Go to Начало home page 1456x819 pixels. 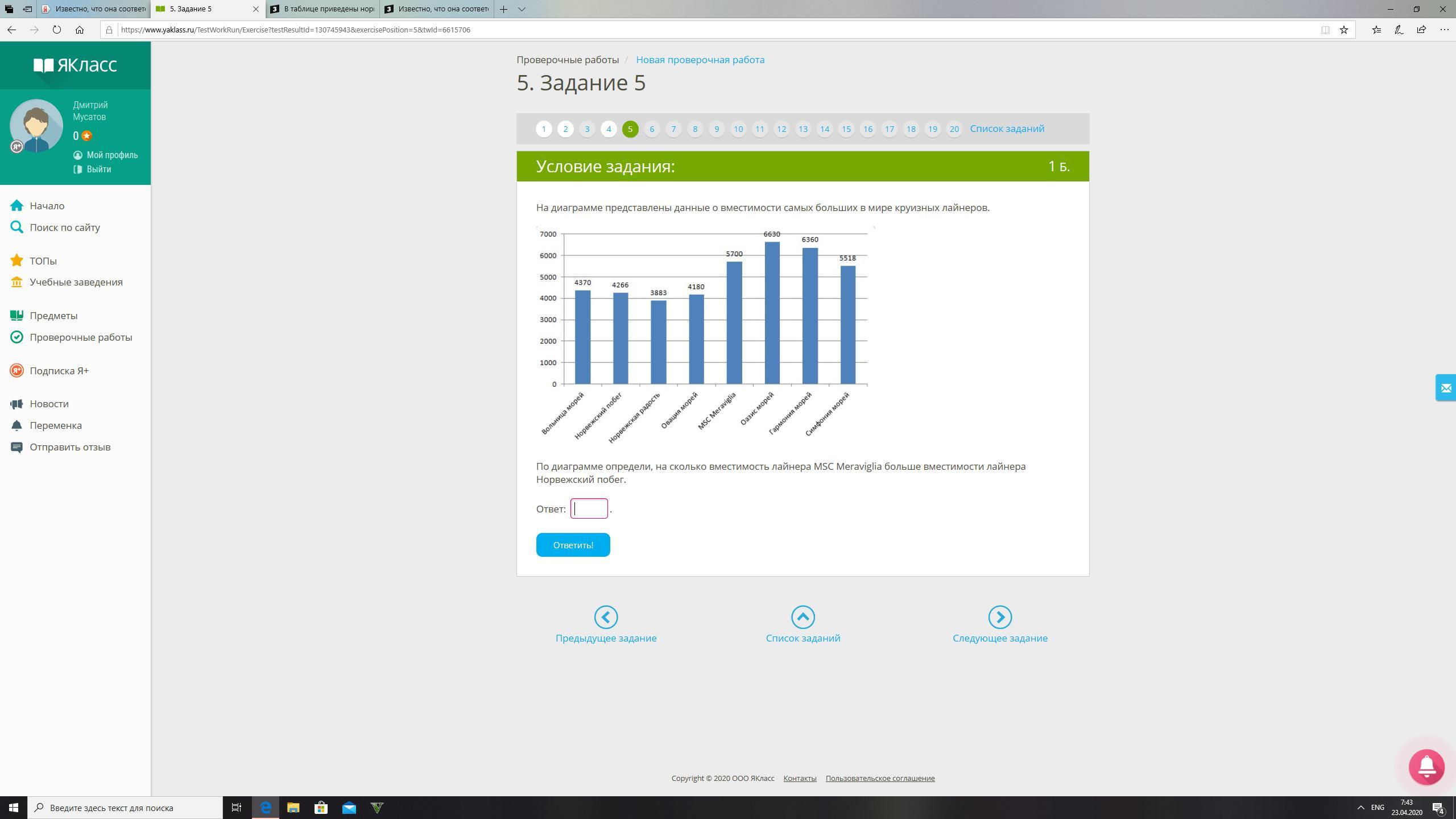(x=47, y=206)
